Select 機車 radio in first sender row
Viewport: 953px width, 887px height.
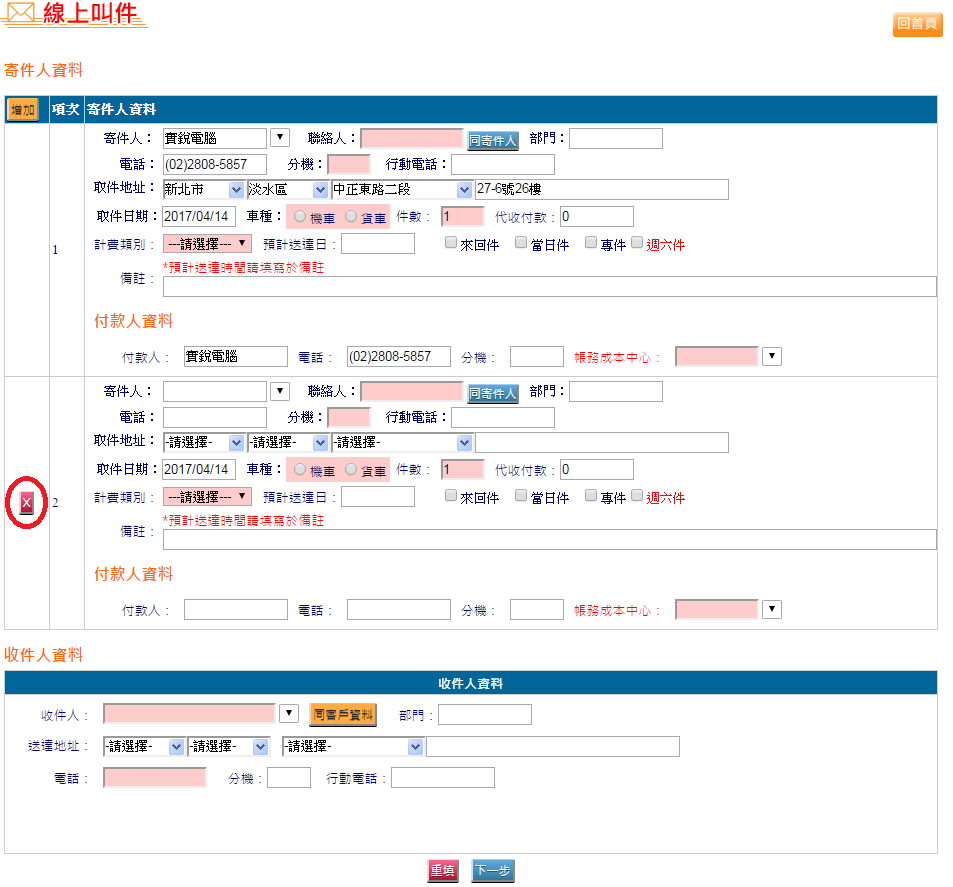tap(301, 217)
